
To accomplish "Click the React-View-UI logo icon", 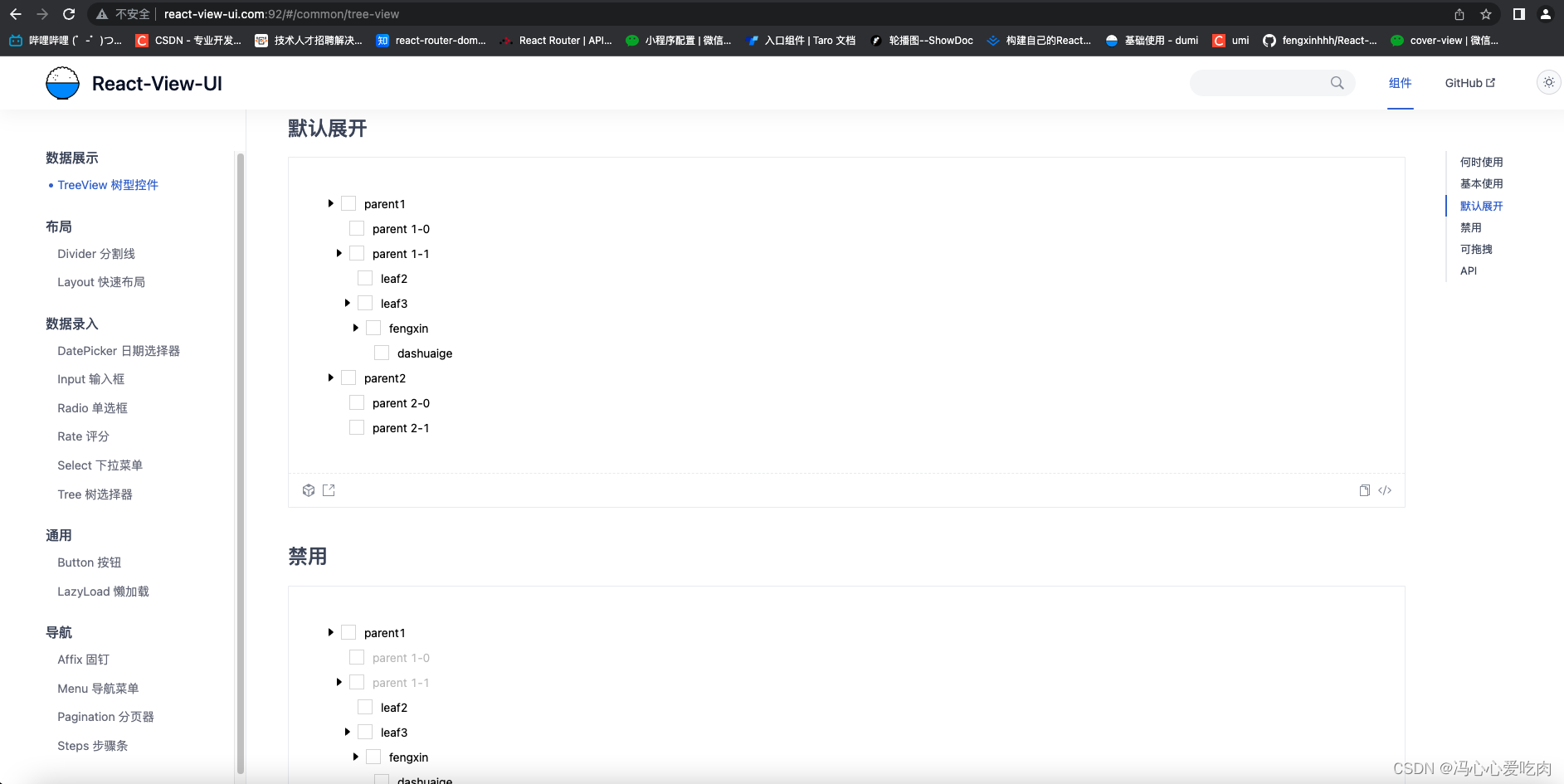I will [x=62, y=83].
